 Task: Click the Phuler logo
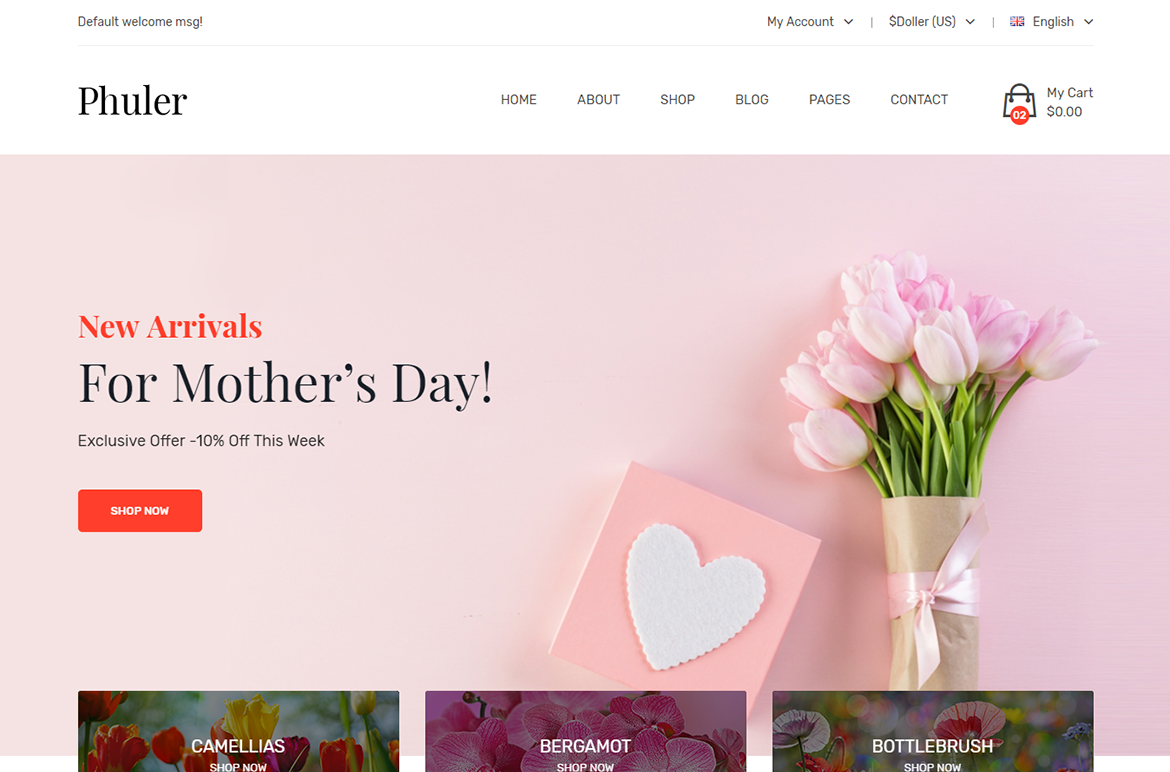132,101
